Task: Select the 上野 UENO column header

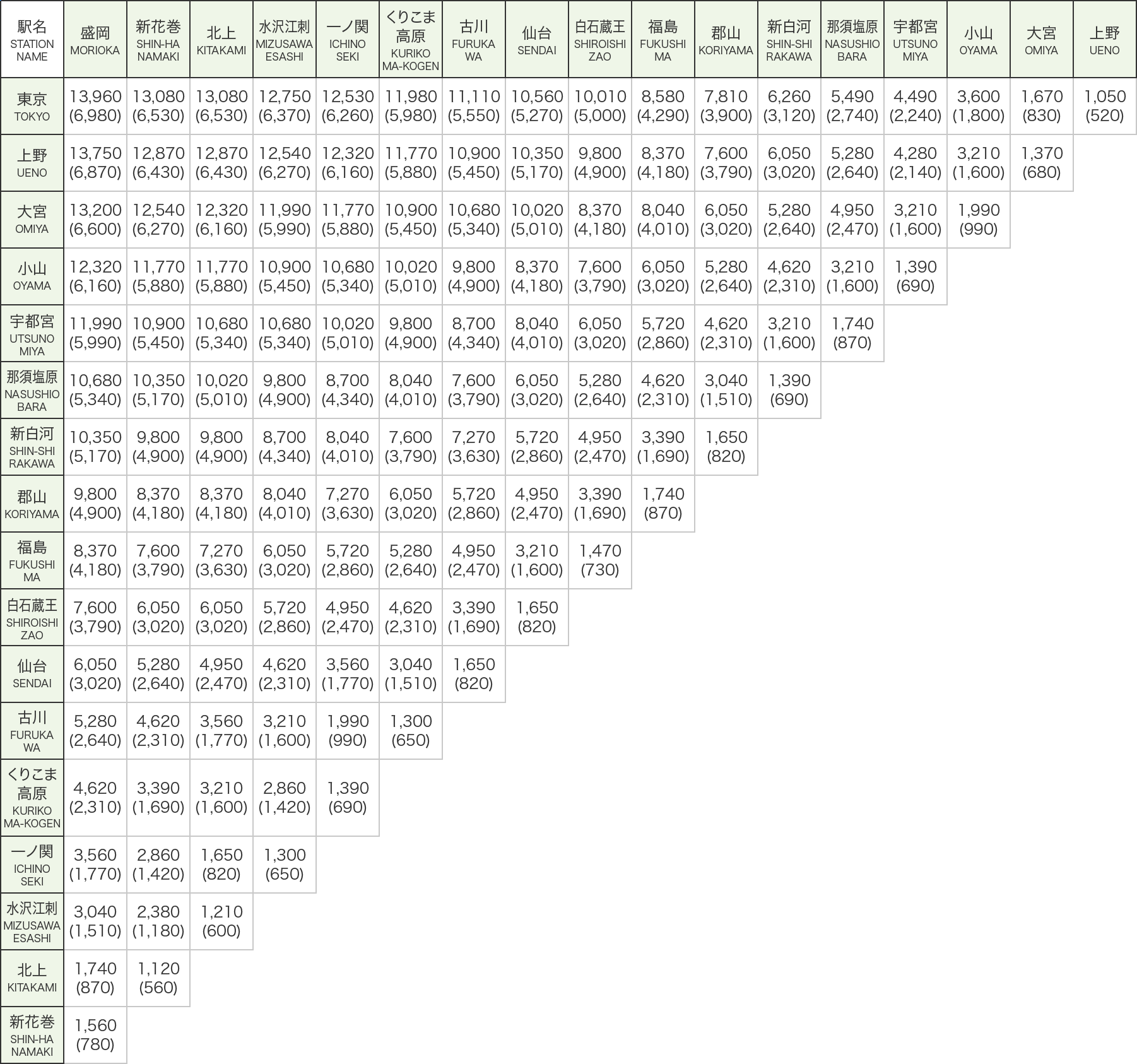Action: pos(1105,39)
